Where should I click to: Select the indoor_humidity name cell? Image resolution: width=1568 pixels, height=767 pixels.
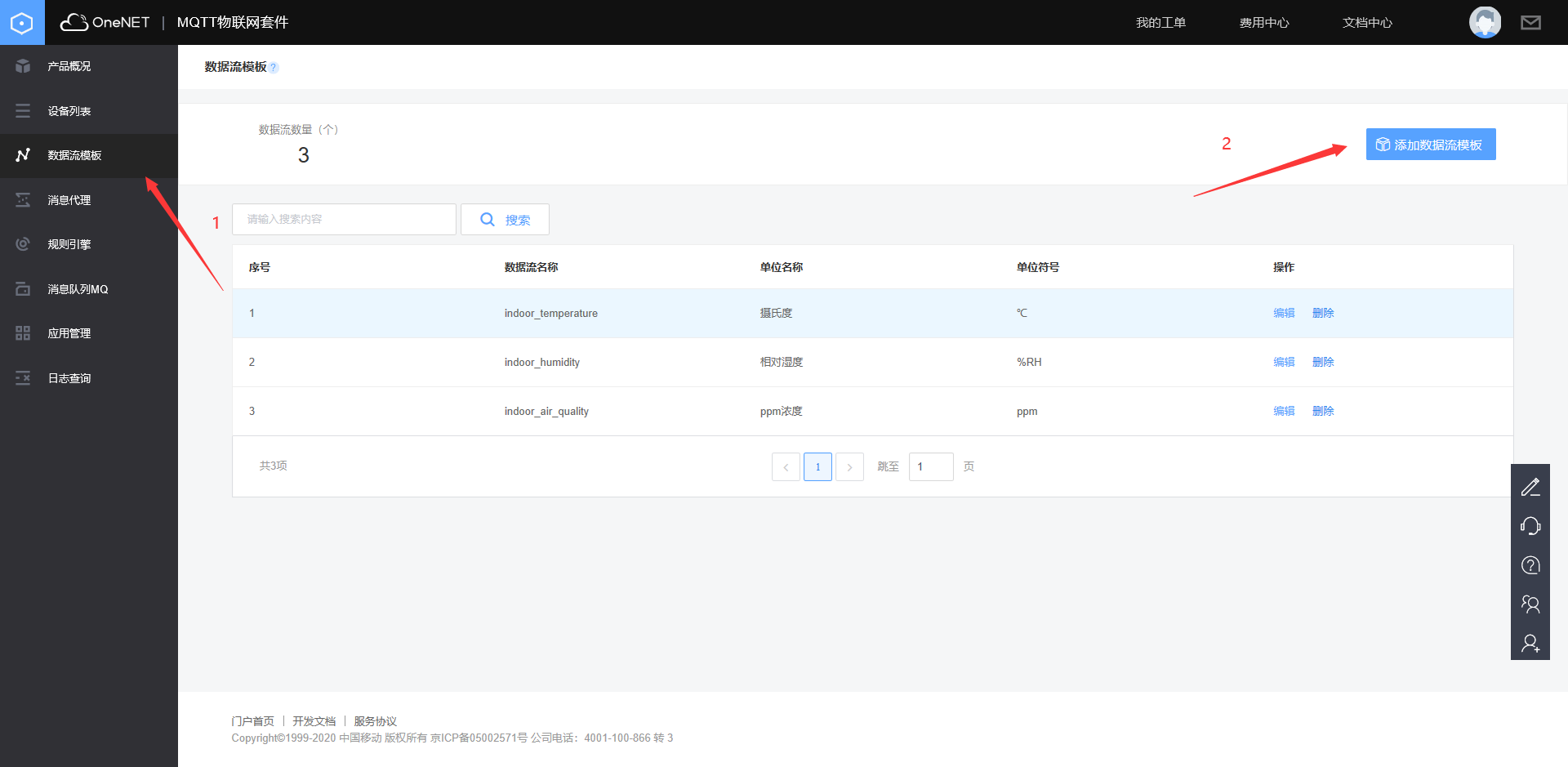point(542,363)
